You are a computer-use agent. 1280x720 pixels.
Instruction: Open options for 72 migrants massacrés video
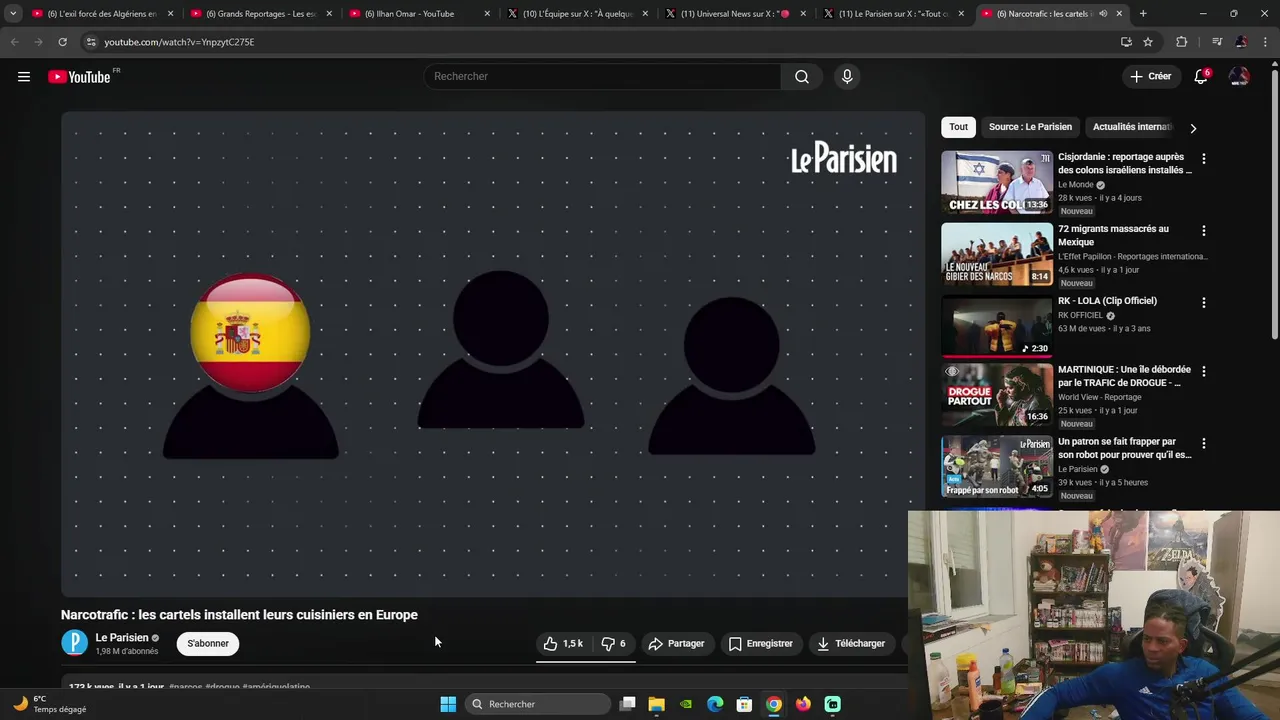pos(1203,231)
